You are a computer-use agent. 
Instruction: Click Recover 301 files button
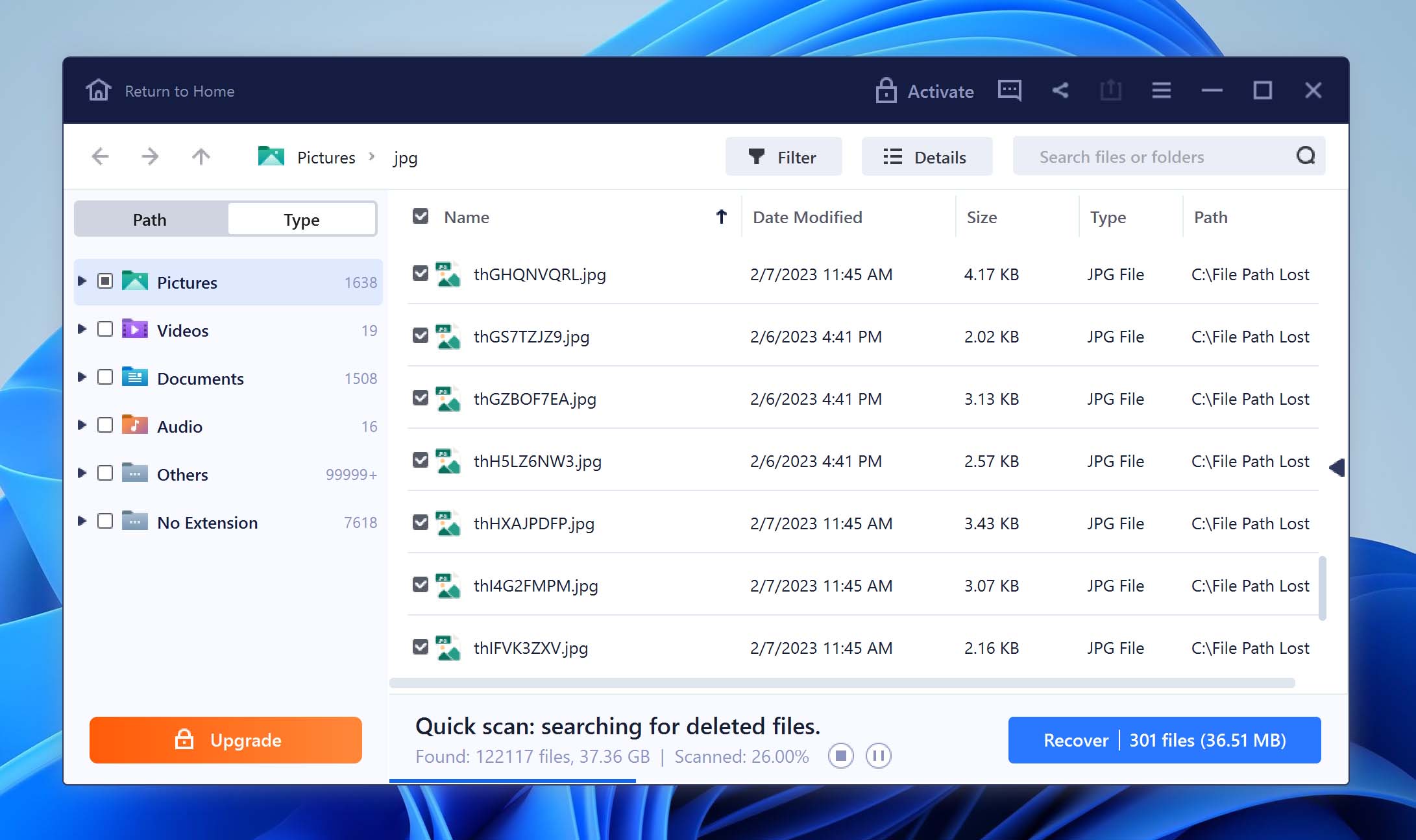click(x=1165, y=740)
